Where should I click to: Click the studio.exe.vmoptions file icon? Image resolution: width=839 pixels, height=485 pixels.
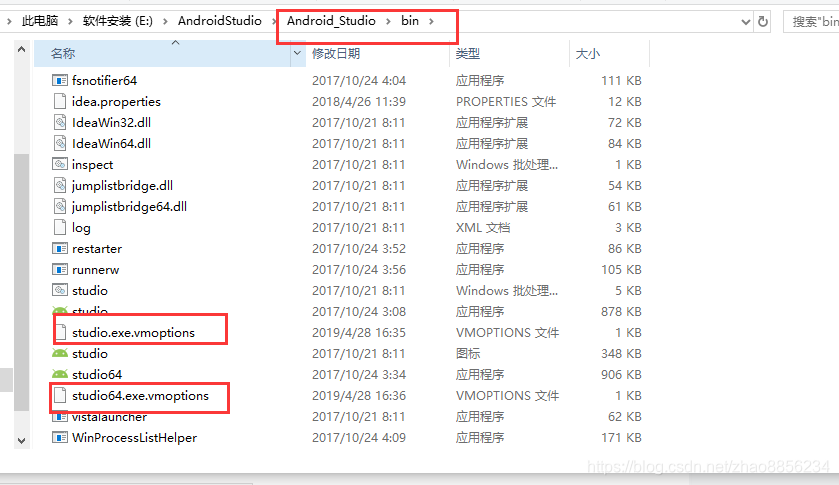tap(61, 332)
